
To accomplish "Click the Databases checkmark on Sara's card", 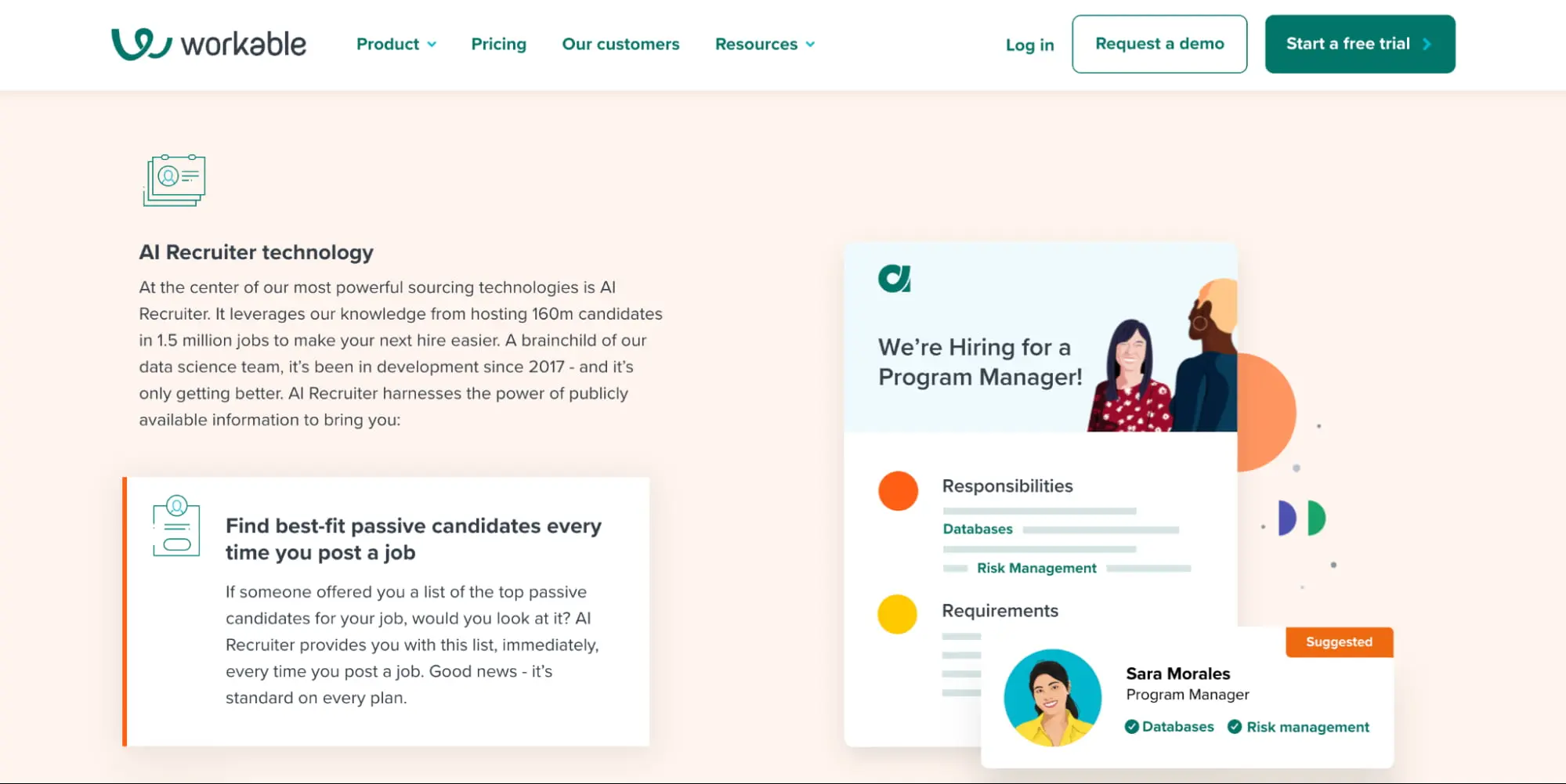I will (x=1131, y=726).
